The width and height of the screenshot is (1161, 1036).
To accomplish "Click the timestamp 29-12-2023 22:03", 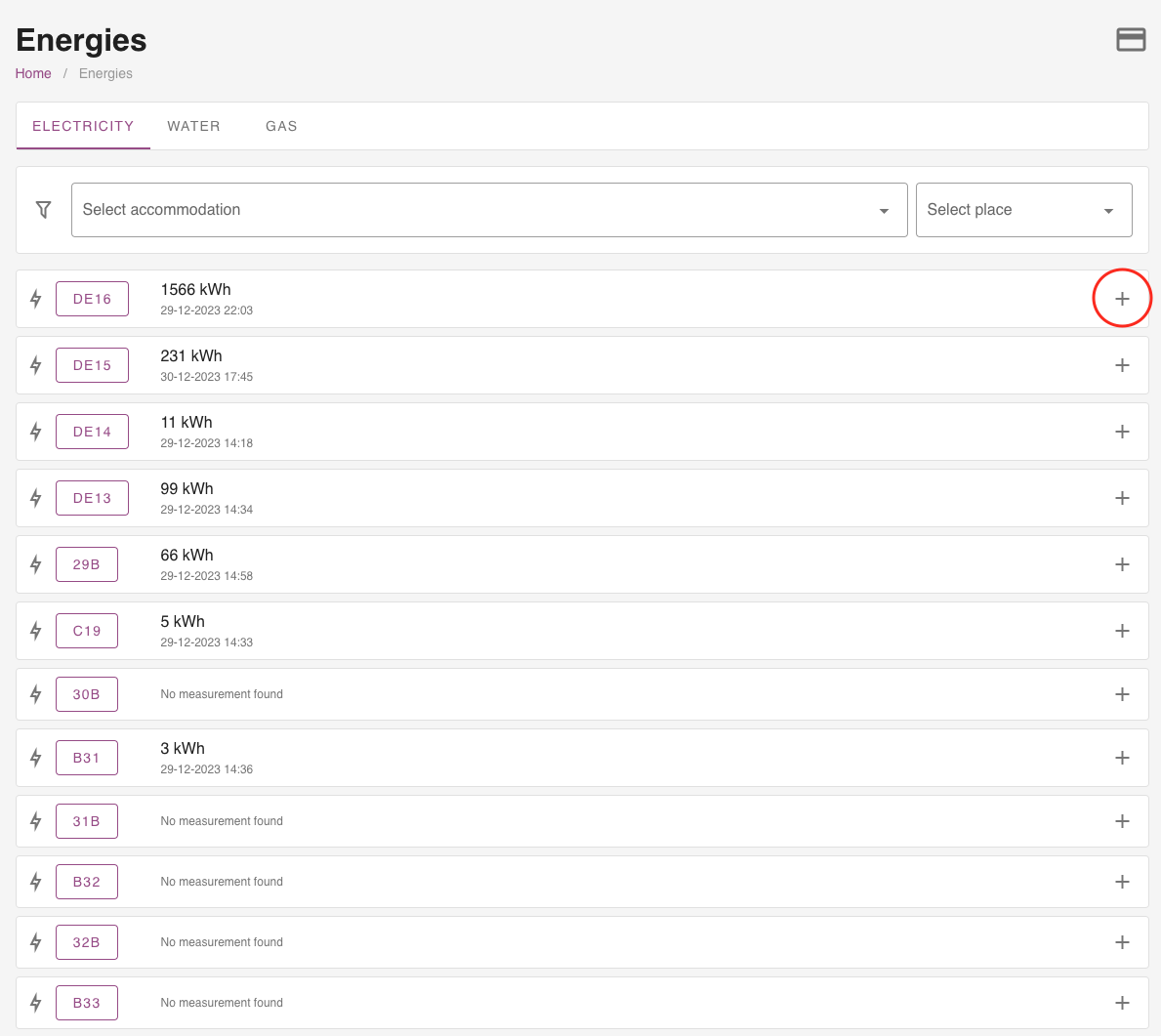I will tap(207, 311).
